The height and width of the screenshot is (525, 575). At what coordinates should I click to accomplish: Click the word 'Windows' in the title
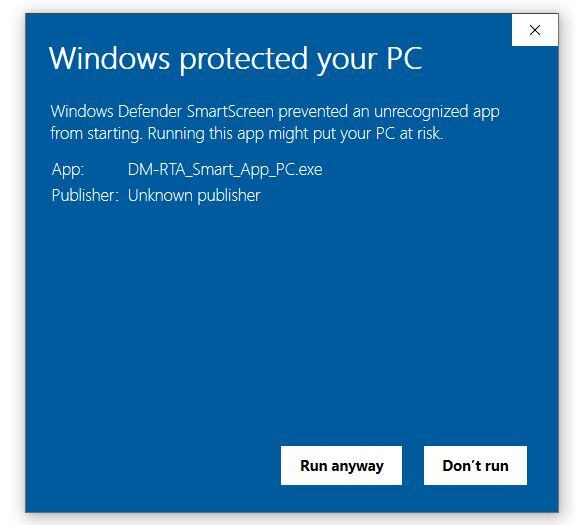tap(110, 58)
